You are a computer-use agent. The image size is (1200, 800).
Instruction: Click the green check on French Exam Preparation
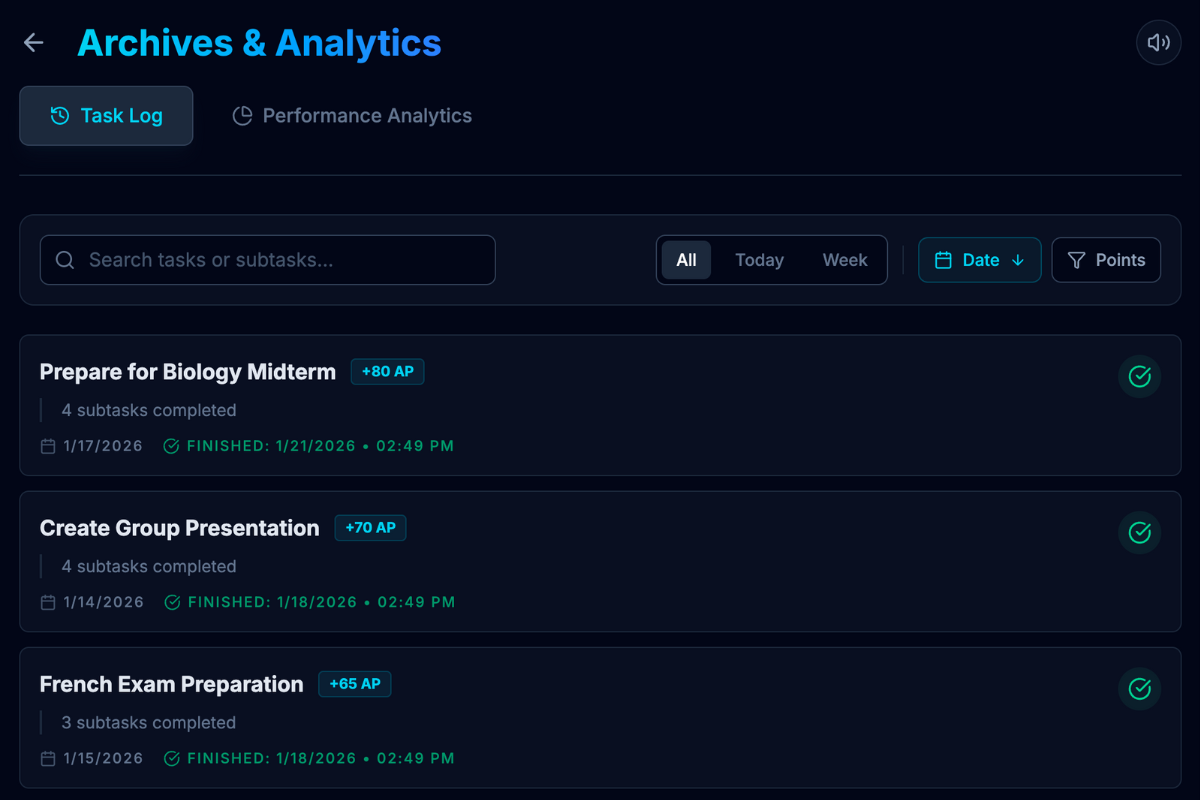point(1139,689)
